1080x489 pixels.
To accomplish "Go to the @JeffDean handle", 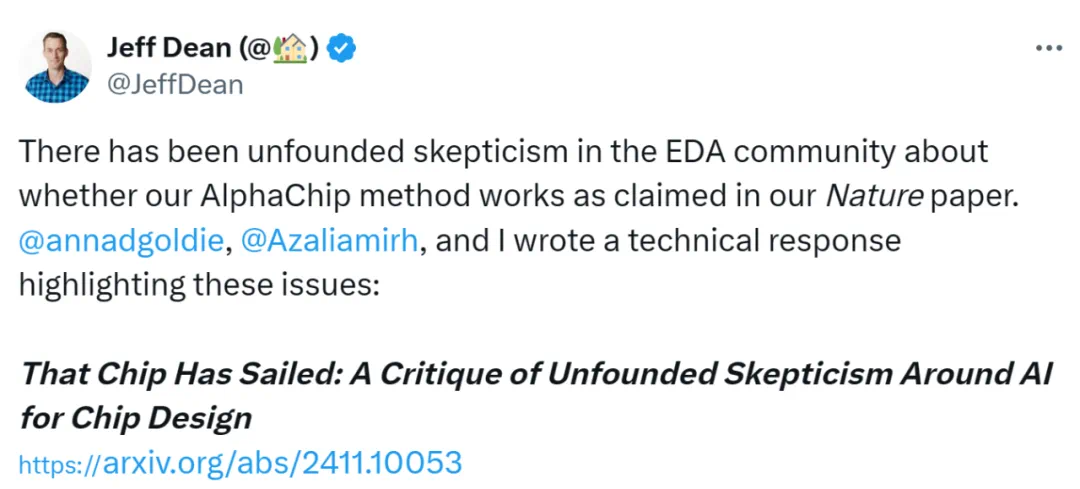I will point(174,84).
